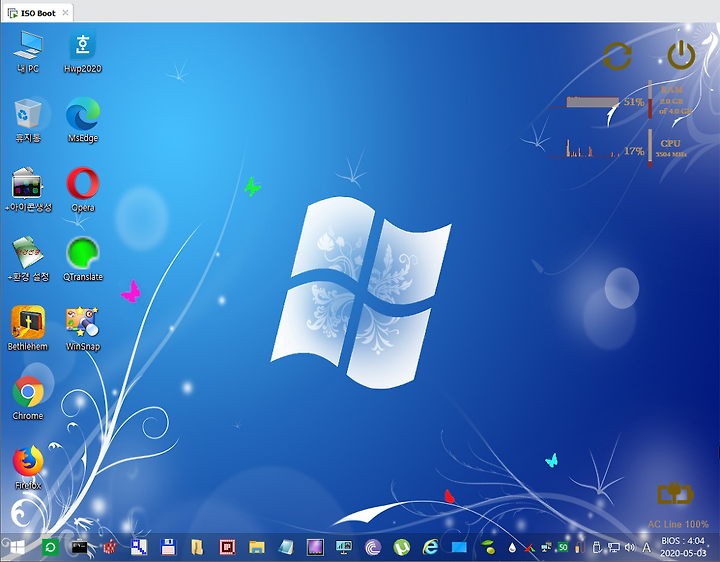Click the blue rectangle taskbar icon

point(459,547)
